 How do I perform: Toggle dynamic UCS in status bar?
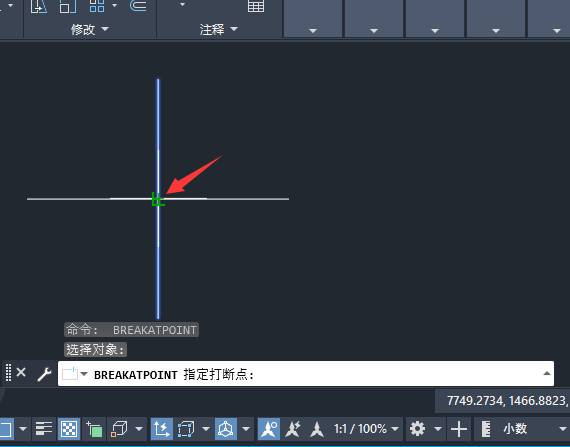pyautogui.click(x=162, y=429)
